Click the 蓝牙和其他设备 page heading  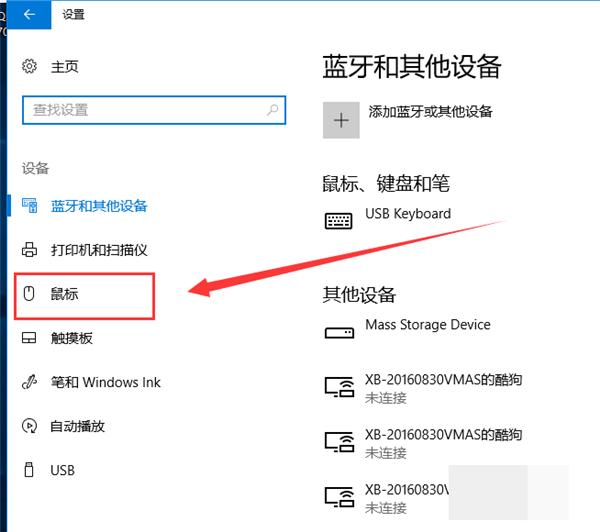[x=412, y=67]
